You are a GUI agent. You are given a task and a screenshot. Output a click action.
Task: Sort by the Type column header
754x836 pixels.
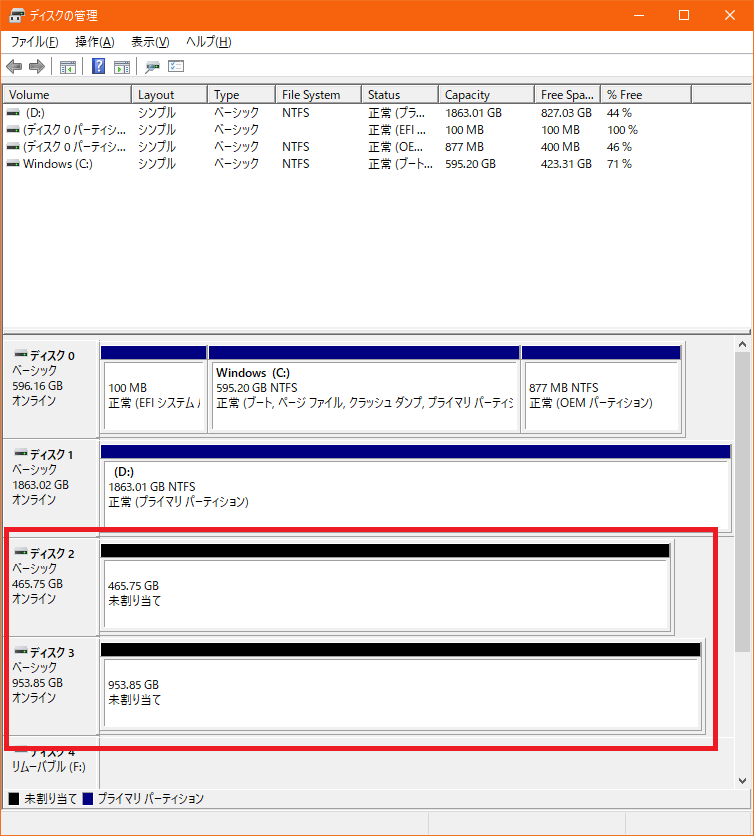pos(242,94)
